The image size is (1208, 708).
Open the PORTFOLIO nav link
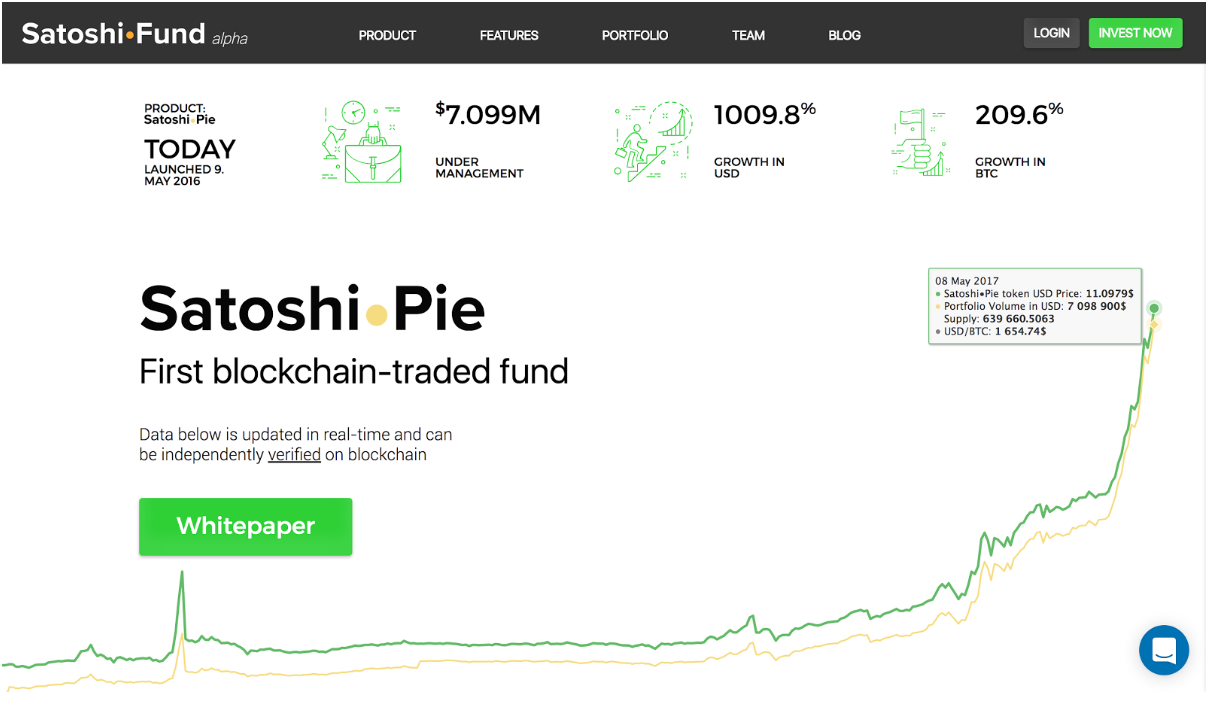click(635, 35)
